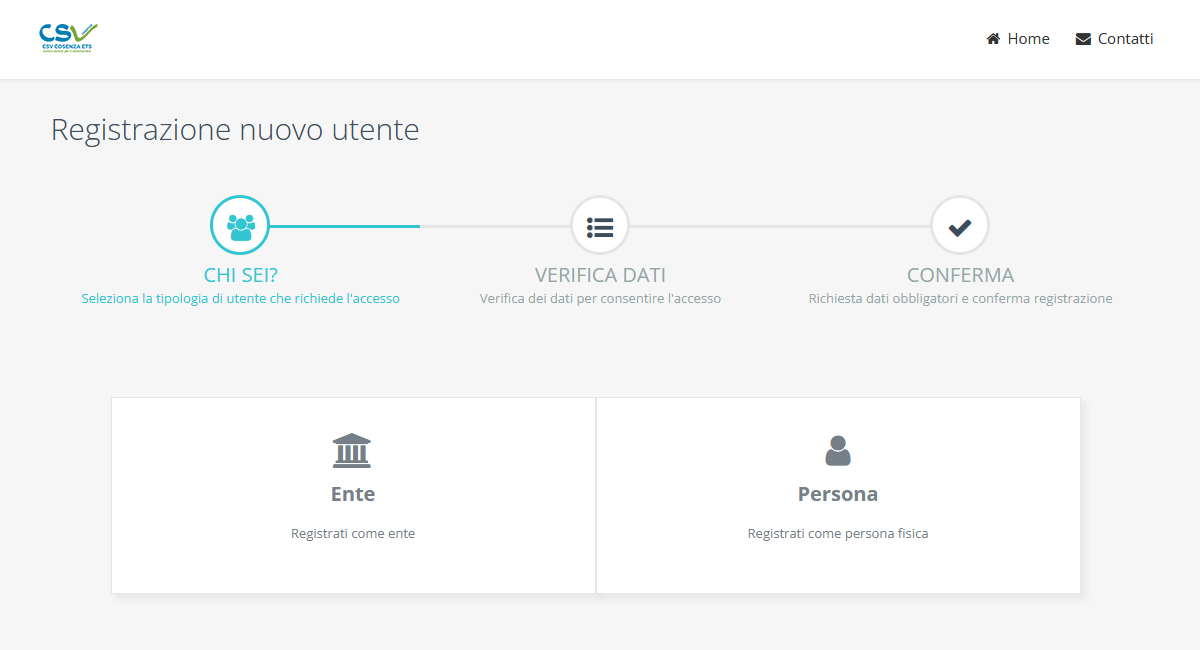1200x650 pixels.
Task: Jump to the CONFERMA step label
Action: [960, 275]
